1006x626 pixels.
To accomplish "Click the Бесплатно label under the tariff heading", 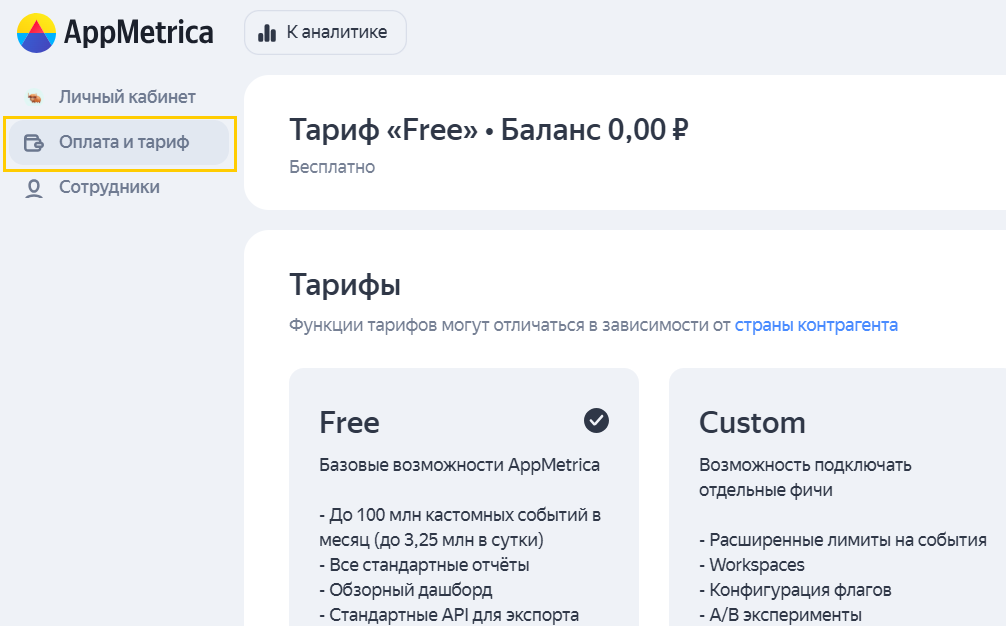I will 332,167.
